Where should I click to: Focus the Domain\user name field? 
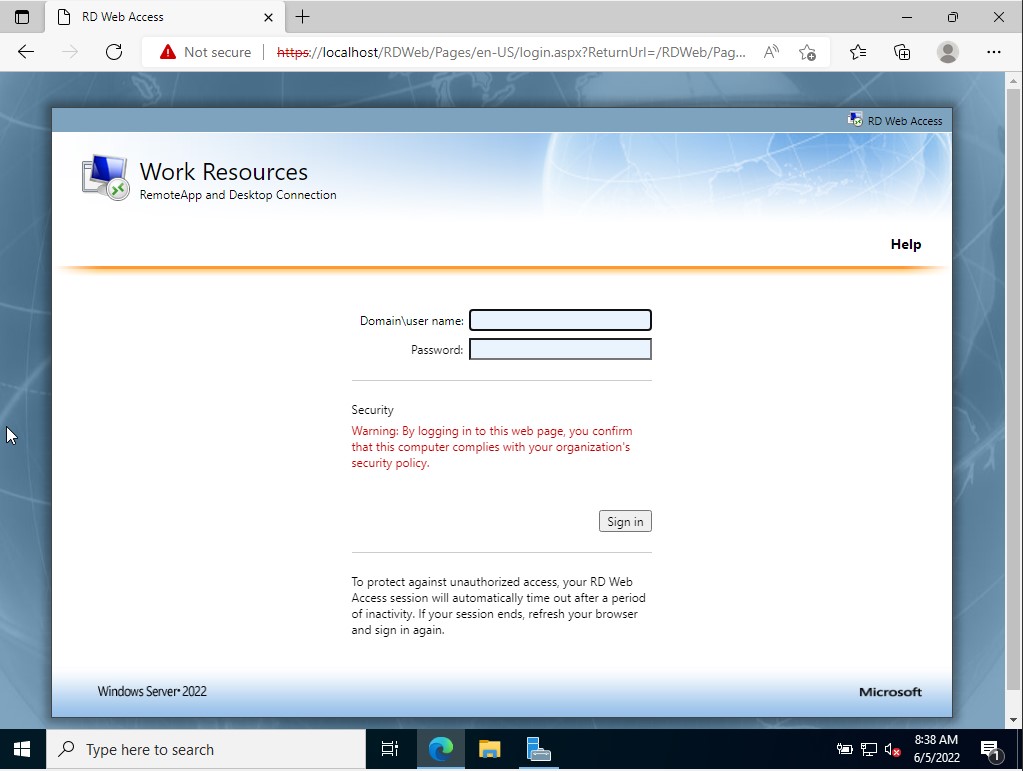point(560,320)
